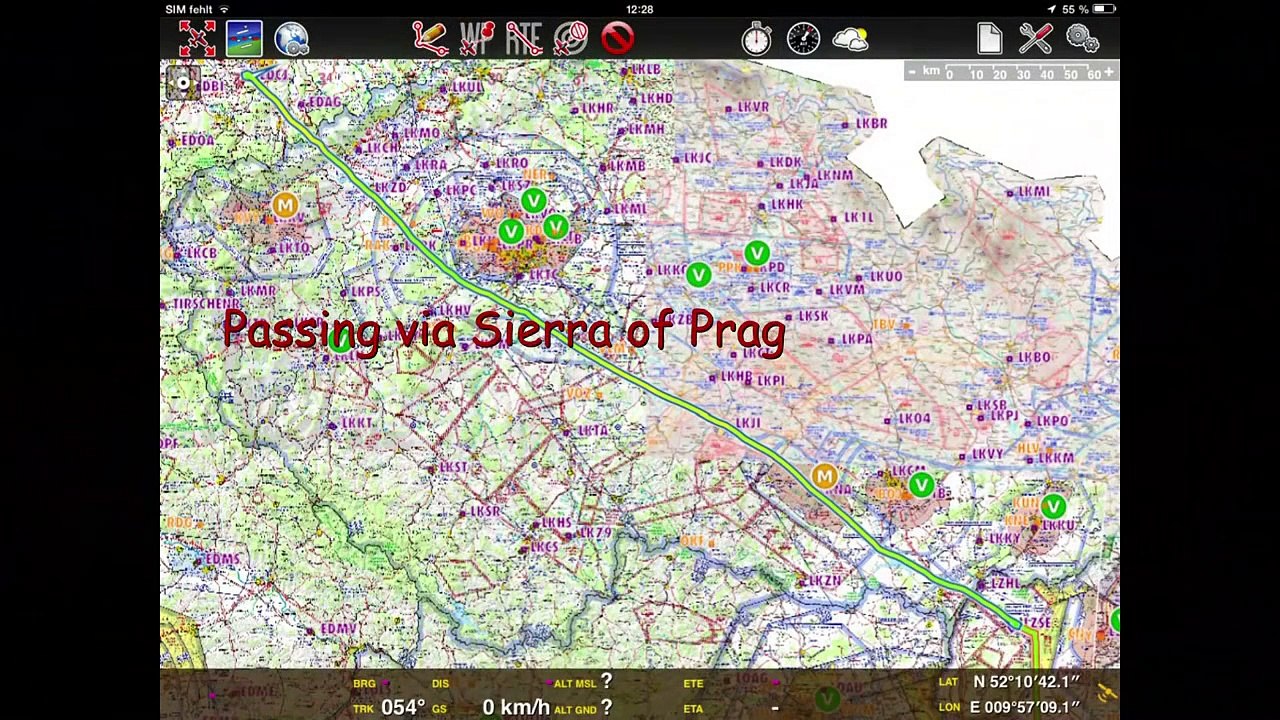Tap the topmost green V marker near LKRO
1280x720 pixels.
click(x=533, y=202)
